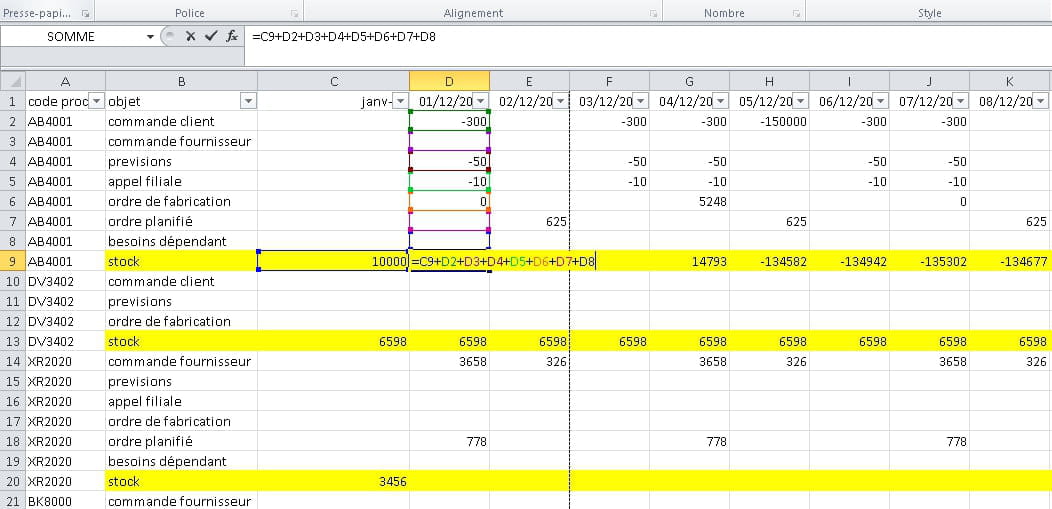The width and height of the screenshot is (1052, 509).
Task: Click cell C13 with value 6598
Action: click(x=333, y=341)
